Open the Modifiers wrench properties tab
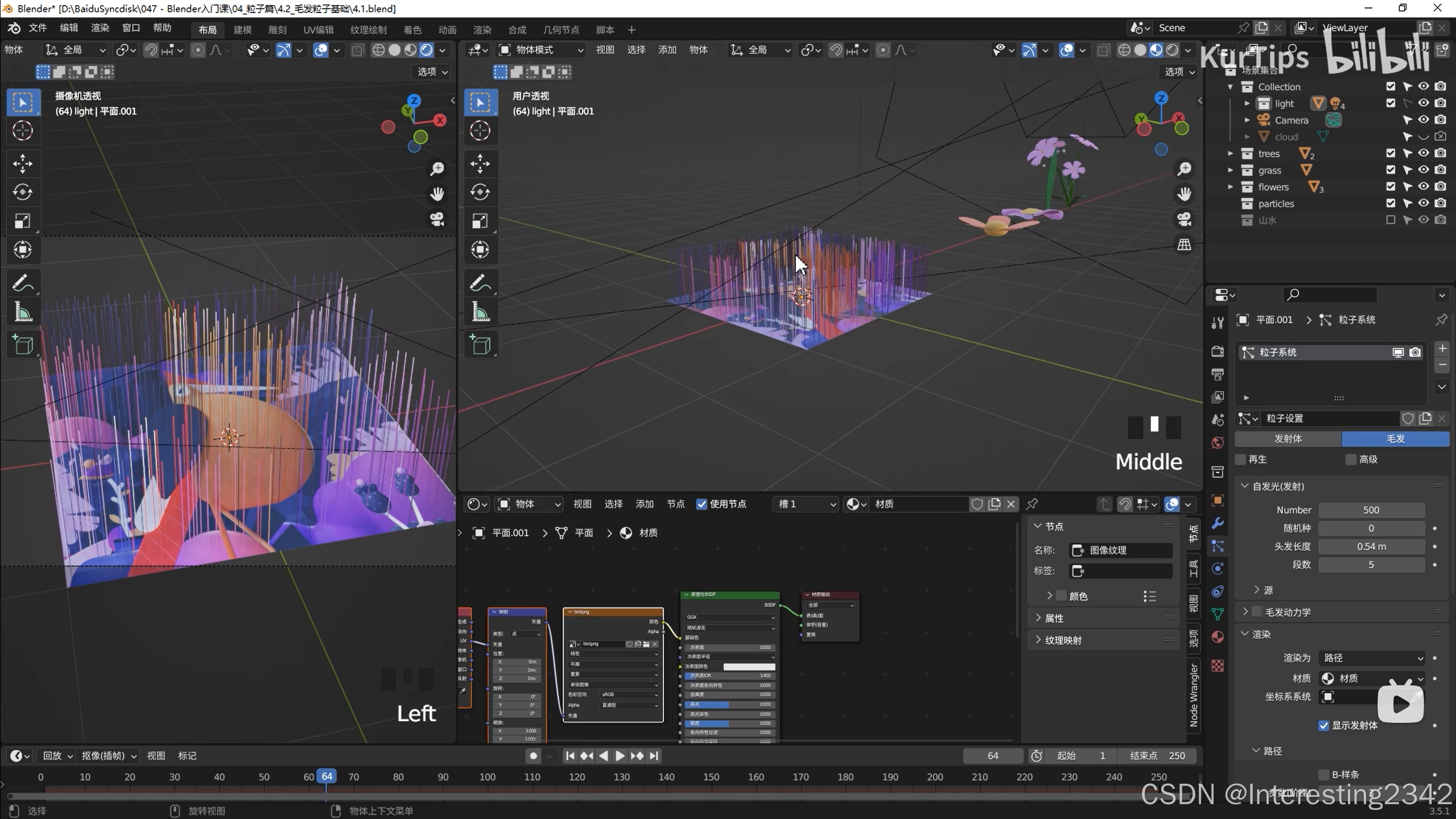Image resolution: width=1456 pixels, height=819 pixels. (1218, 523)
